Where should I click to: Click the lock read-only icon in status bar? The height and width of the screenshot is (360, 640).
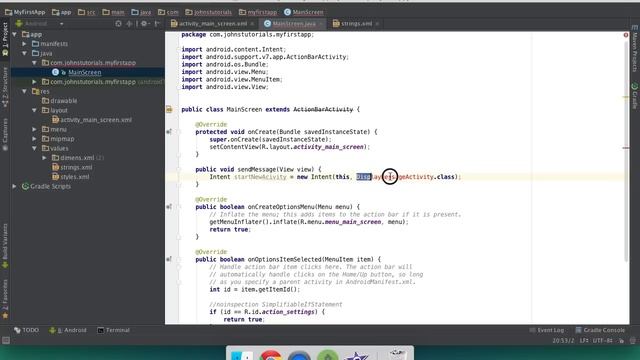621,340
